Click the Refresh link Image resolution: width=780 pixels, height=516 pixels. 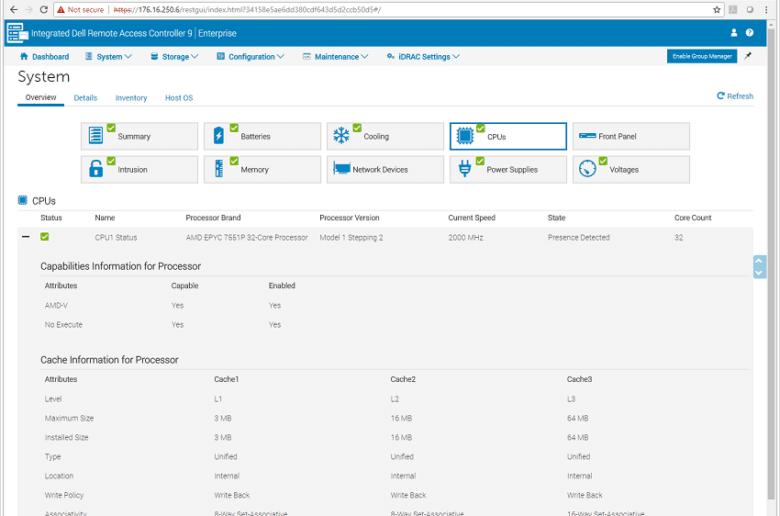click(735, 96)
